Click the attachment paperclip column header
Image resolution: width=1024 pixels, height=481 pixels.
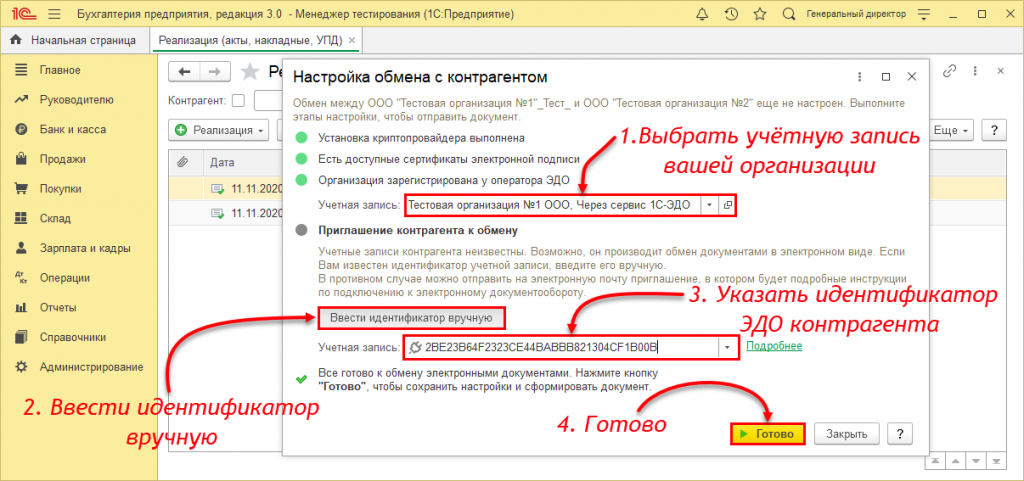pos(183,162)
